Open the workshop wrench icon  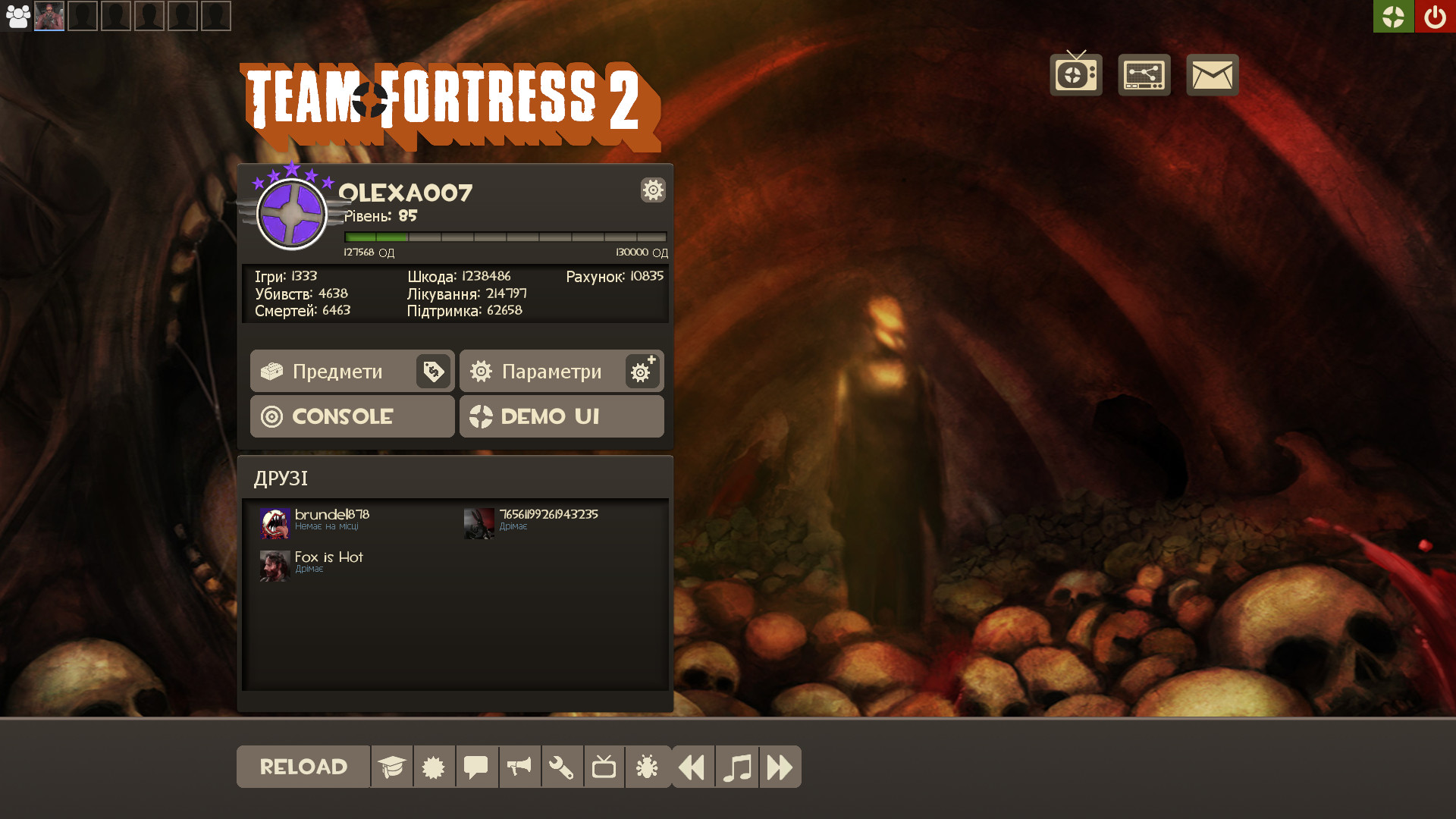pyautogui.click(x=561, y=767)
